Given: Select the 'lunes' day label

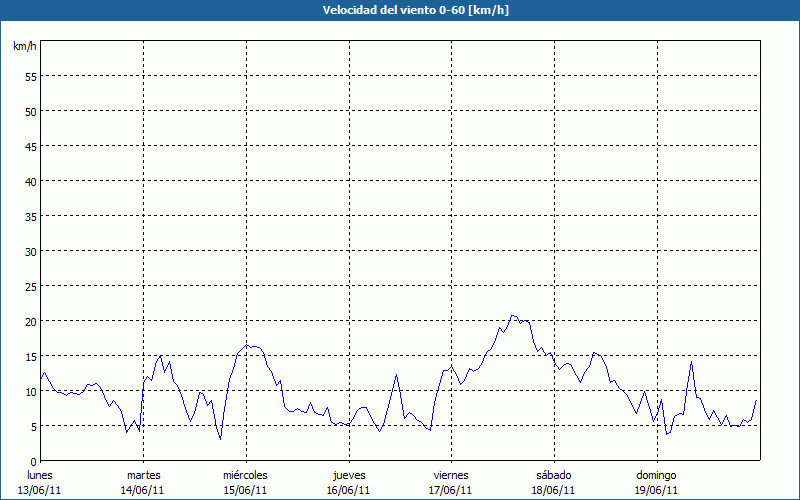Looking at the screenshot, I should [x=40, y=475].
